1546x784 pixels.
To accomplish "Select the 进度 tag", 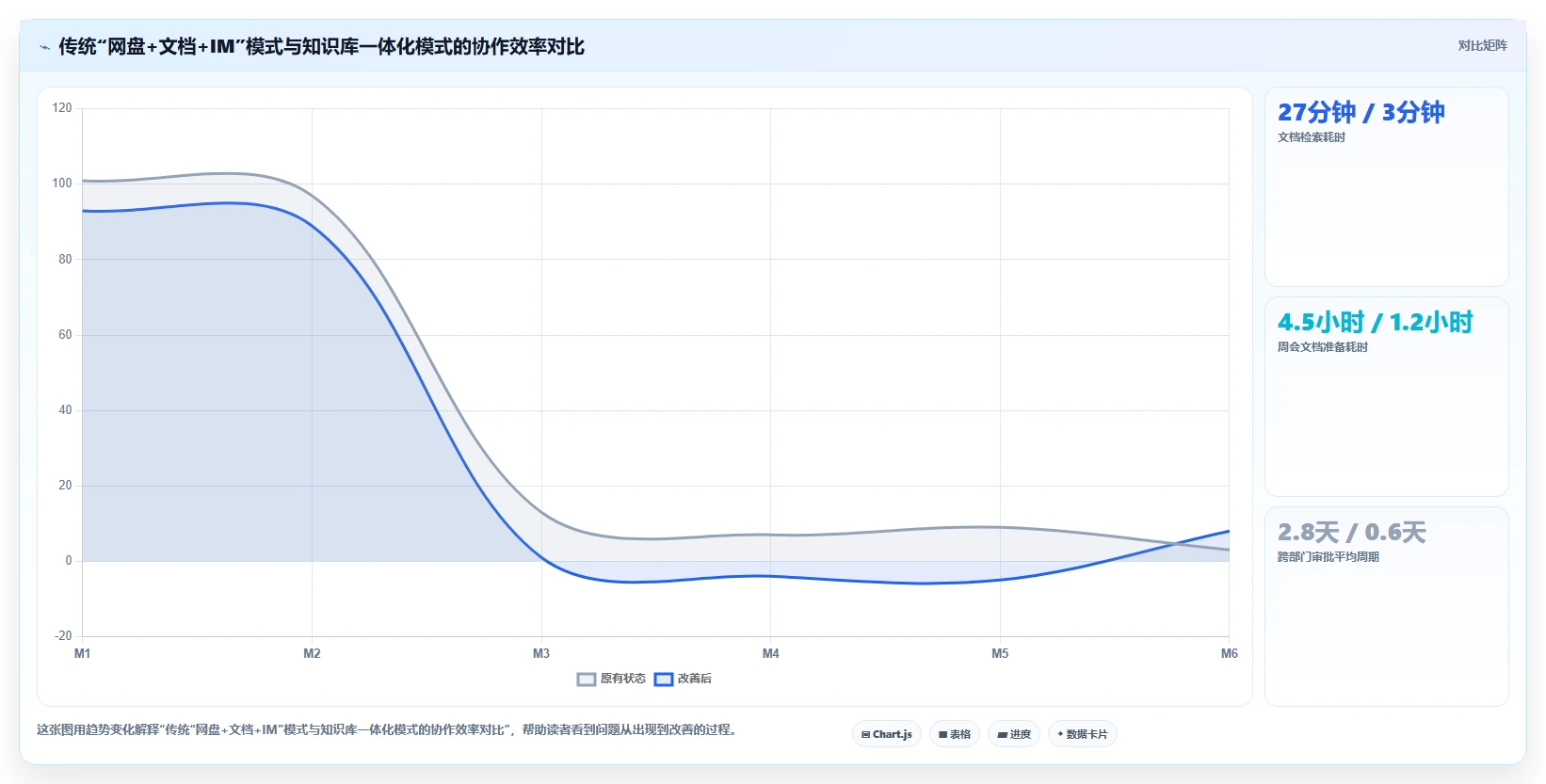I will 1014,734.
